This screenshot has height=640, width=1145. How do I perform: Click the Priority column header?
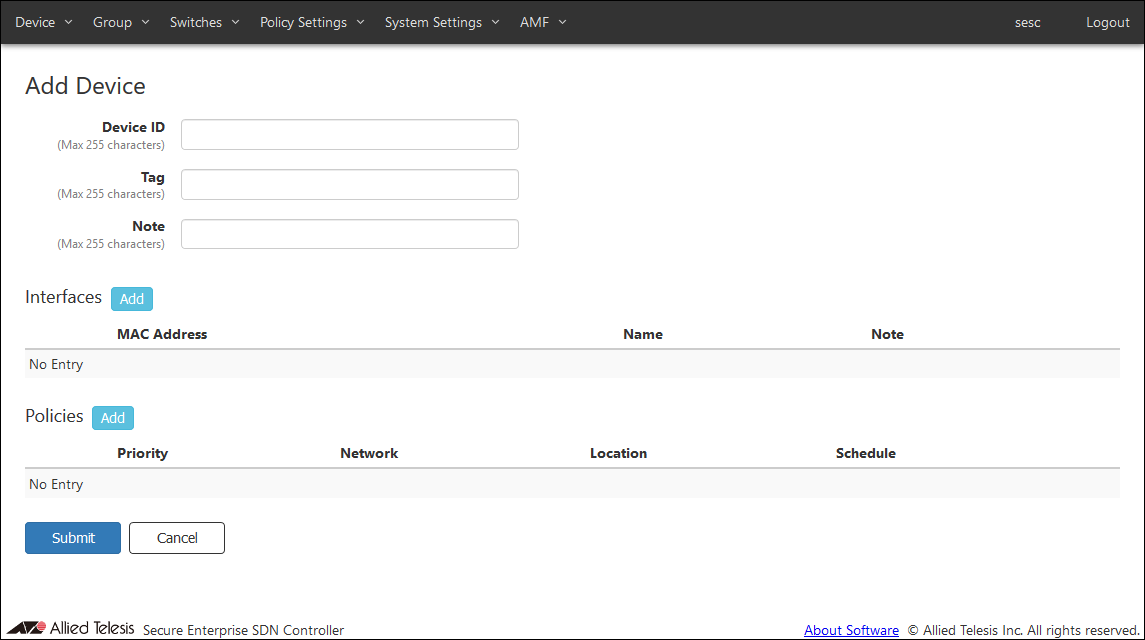[x=142, y=453]
